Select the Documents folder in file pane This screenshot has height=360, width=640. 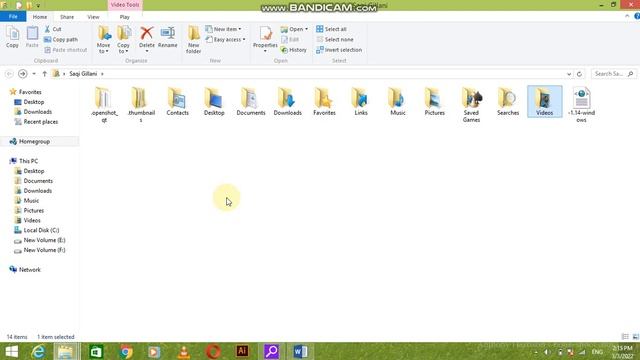tap(251, 102)
